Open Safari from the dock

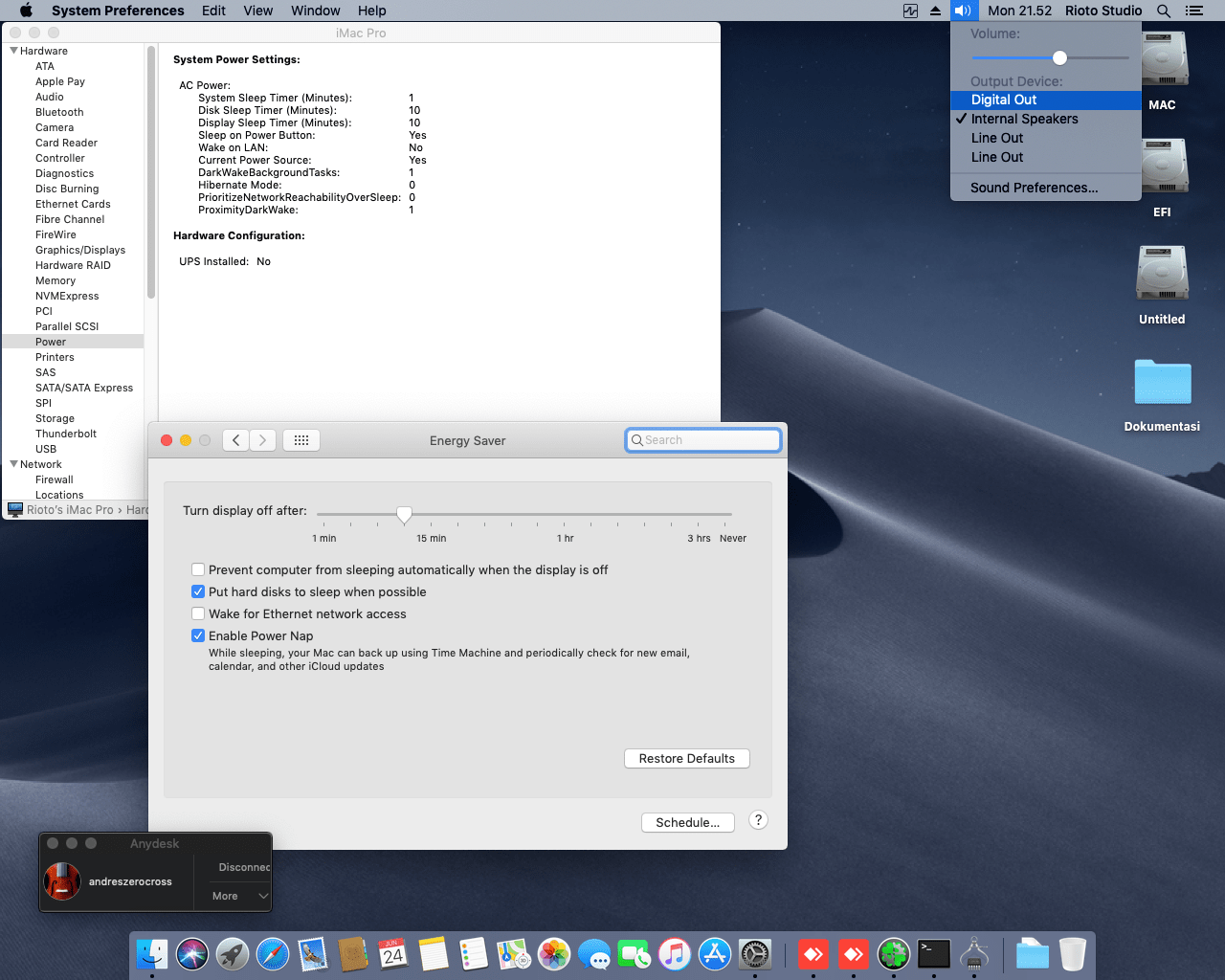(x=273, y=954)
